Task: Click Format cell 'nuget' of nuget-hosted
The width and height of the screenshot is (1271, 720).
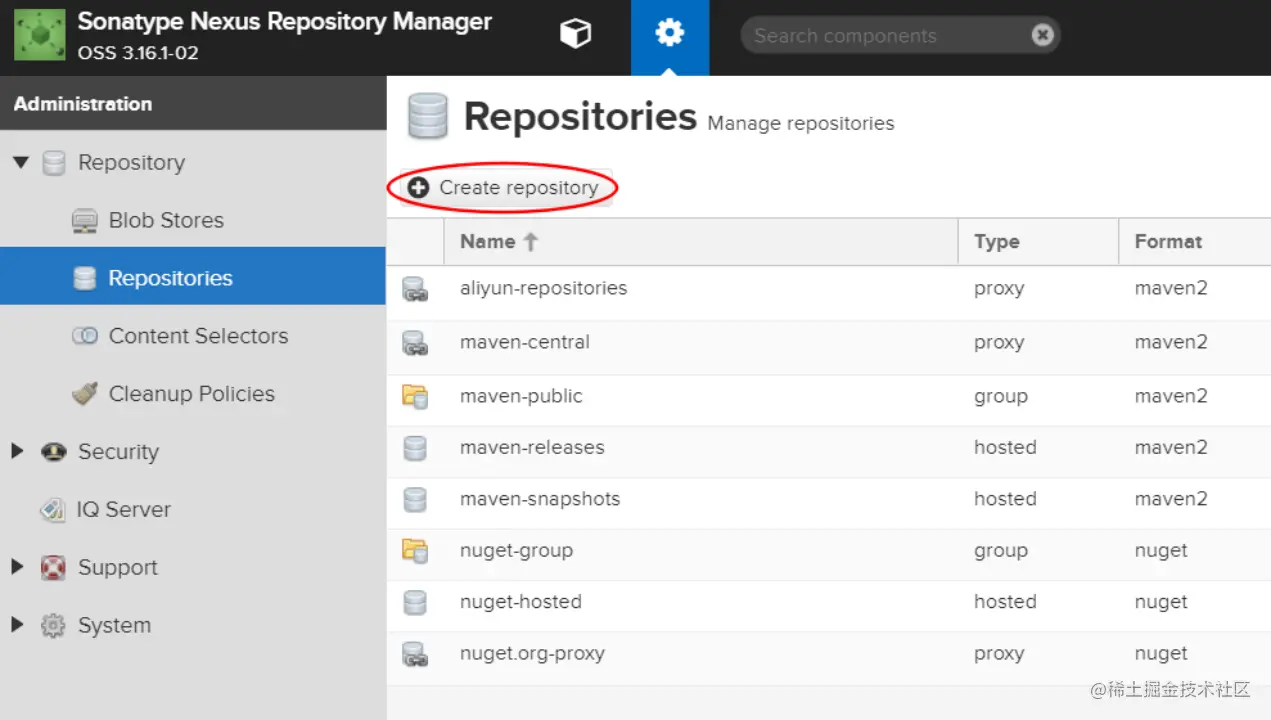Action: click(1161, 602)
